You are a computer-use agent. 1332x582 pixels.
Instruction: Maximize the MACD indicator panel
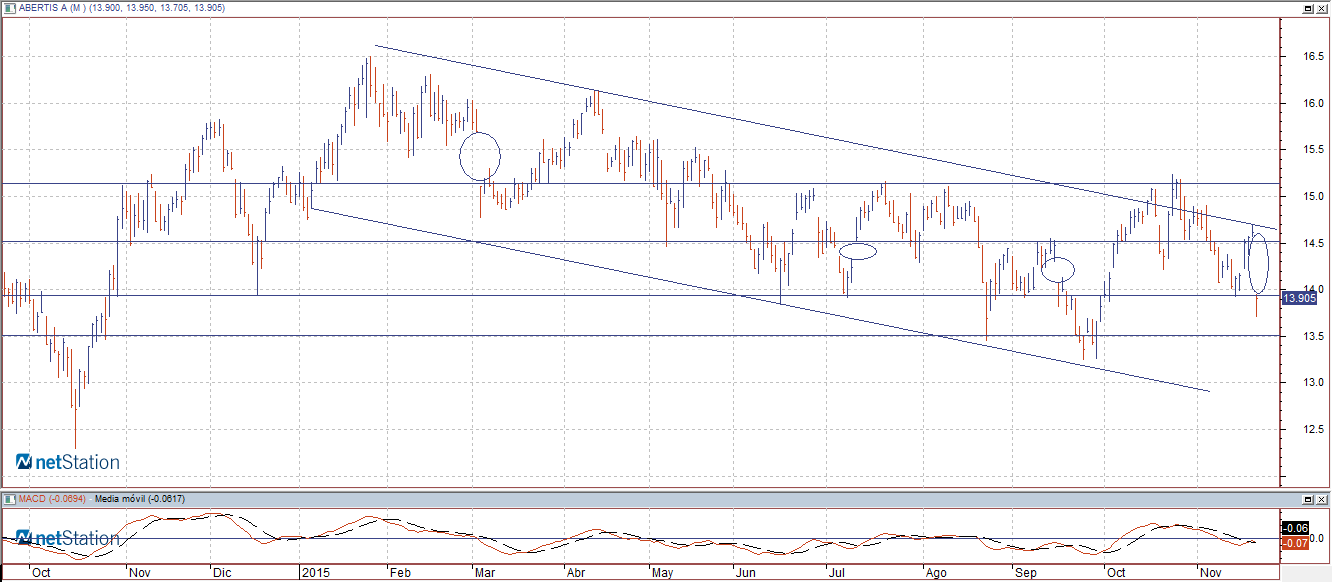click(x=1309, y=498)
